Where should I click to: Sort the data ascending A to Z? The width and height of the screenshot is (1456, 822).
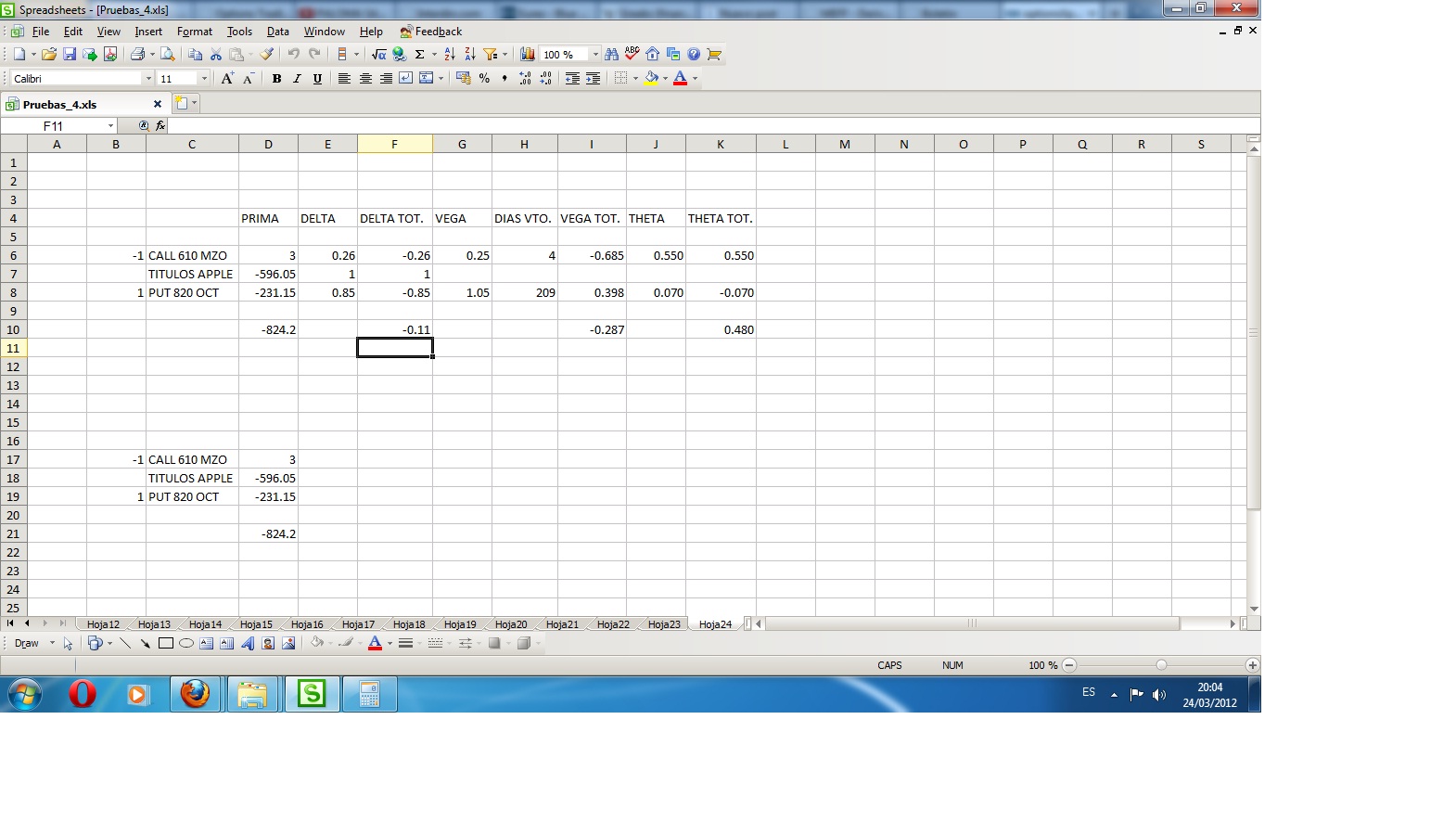pyautogui.click(x=450, y=55)
